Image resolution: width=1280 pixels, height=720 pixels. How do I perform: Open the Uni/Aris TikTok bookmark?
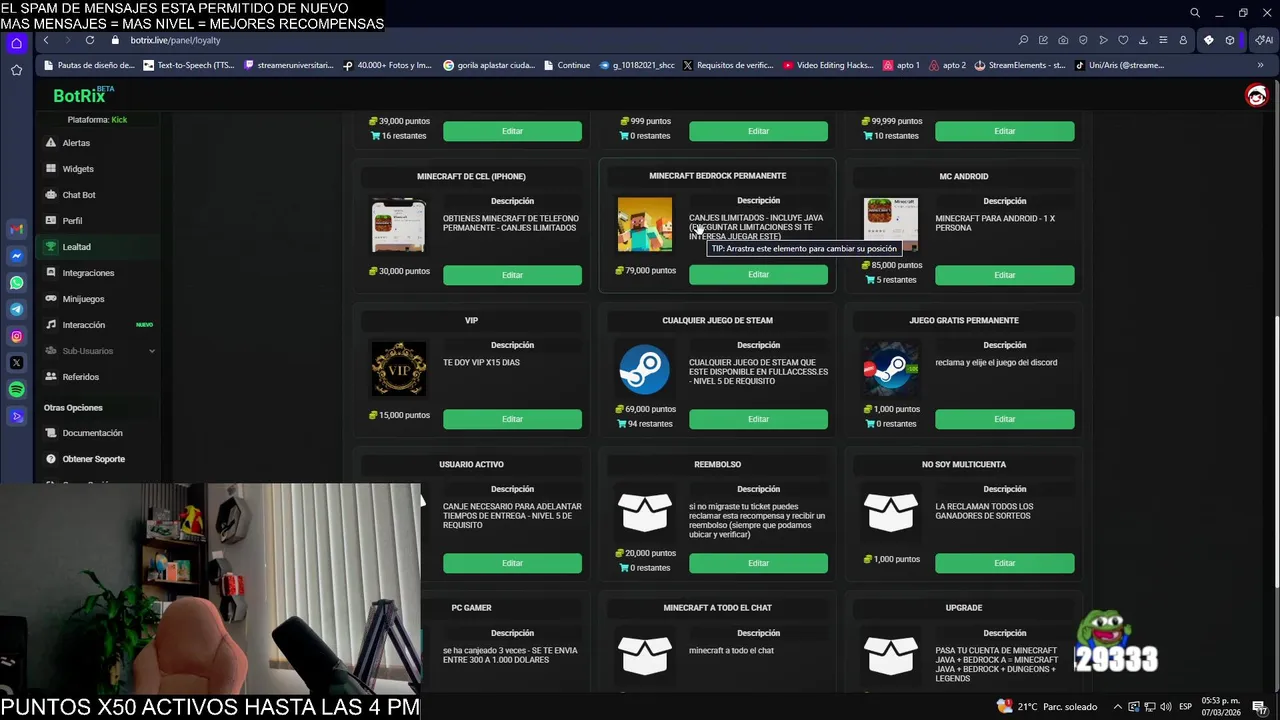(x=1119, y=65)
